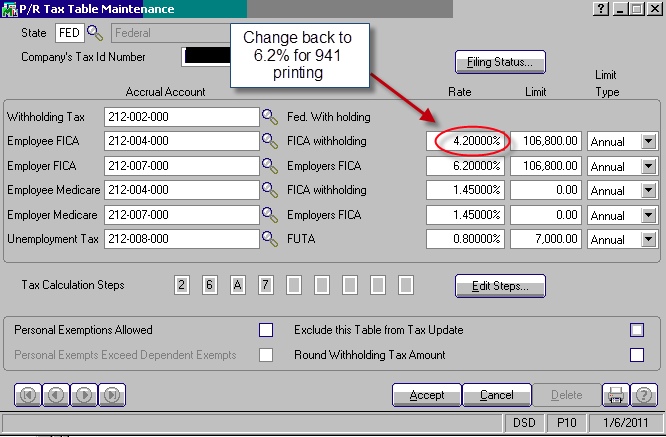The height and width of the screenshot is (437, 666).
Task: Open Employer FICA account lookup magnifier
Action: coord(270,166)
